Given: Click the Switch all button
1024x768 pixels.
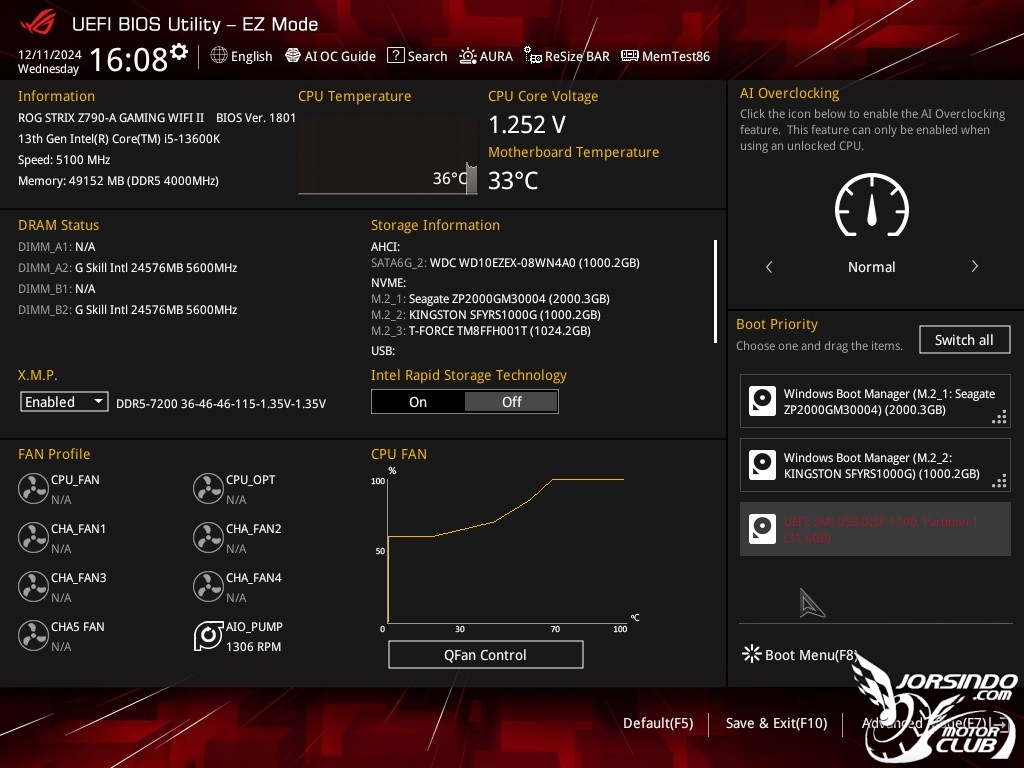Looking at the screenshot, I should point(964,340).
